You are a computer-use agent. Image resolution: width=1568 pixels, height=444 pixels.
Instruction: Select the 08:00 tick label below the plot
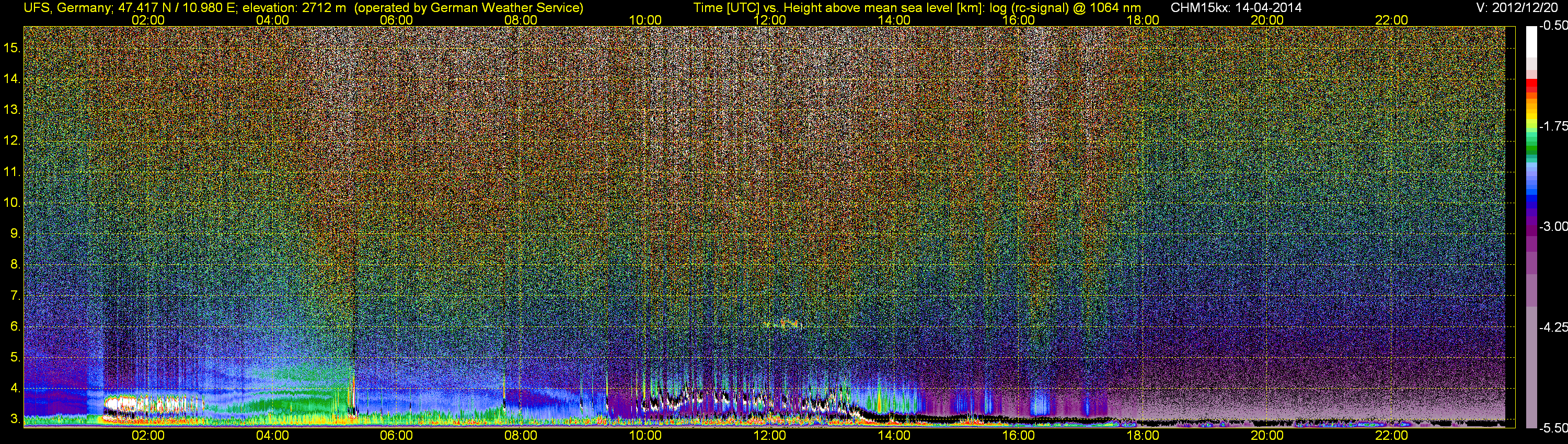[x=521, y=436]
